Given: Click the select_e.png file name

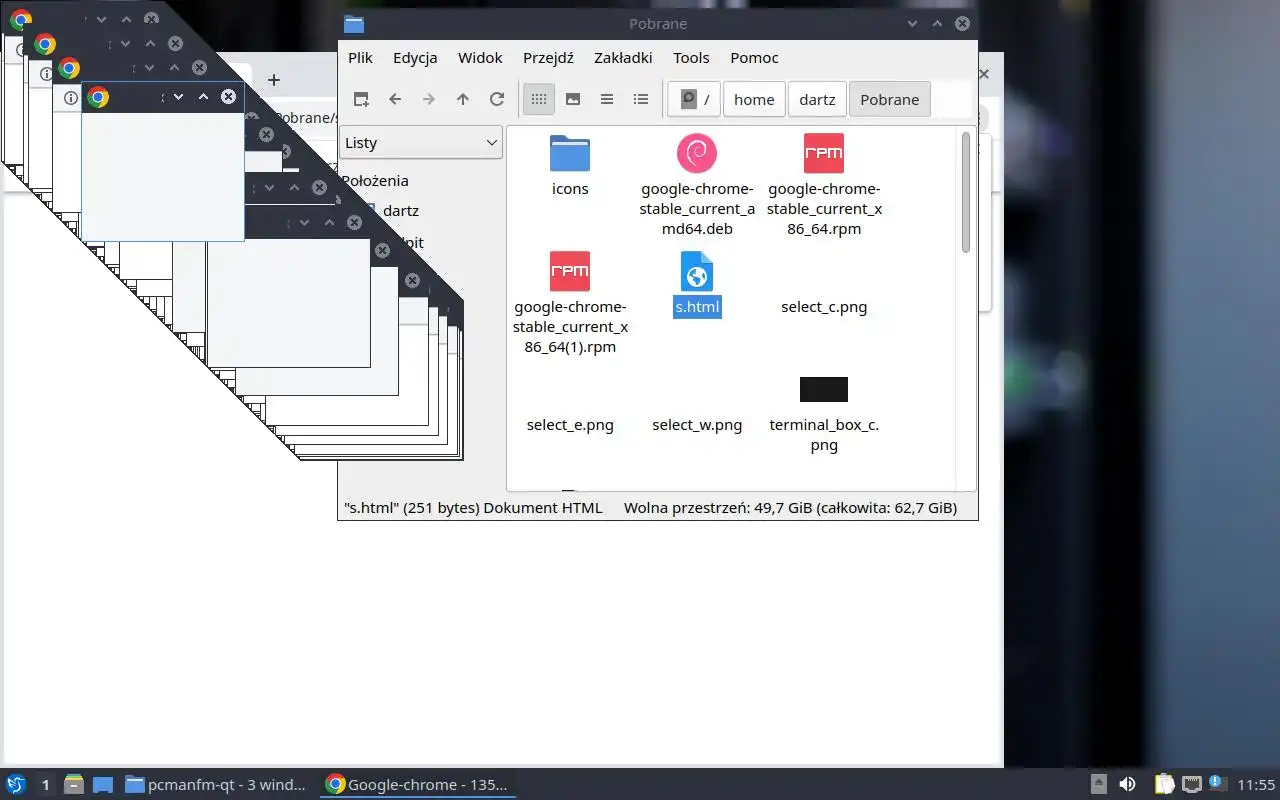Looking at the screenshot, I should [570, 425].
